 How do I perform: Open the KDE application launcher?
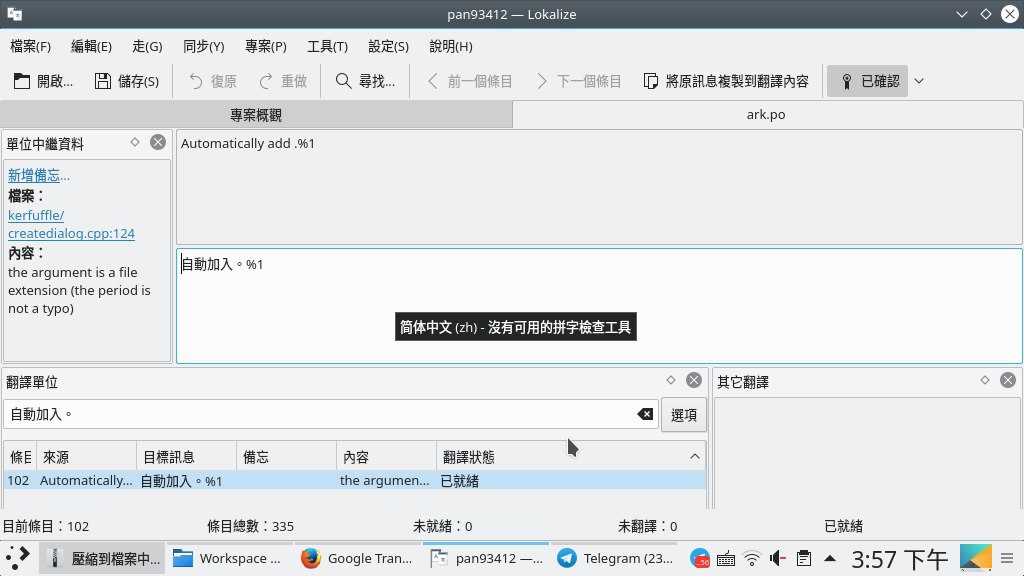click(18, 558)
